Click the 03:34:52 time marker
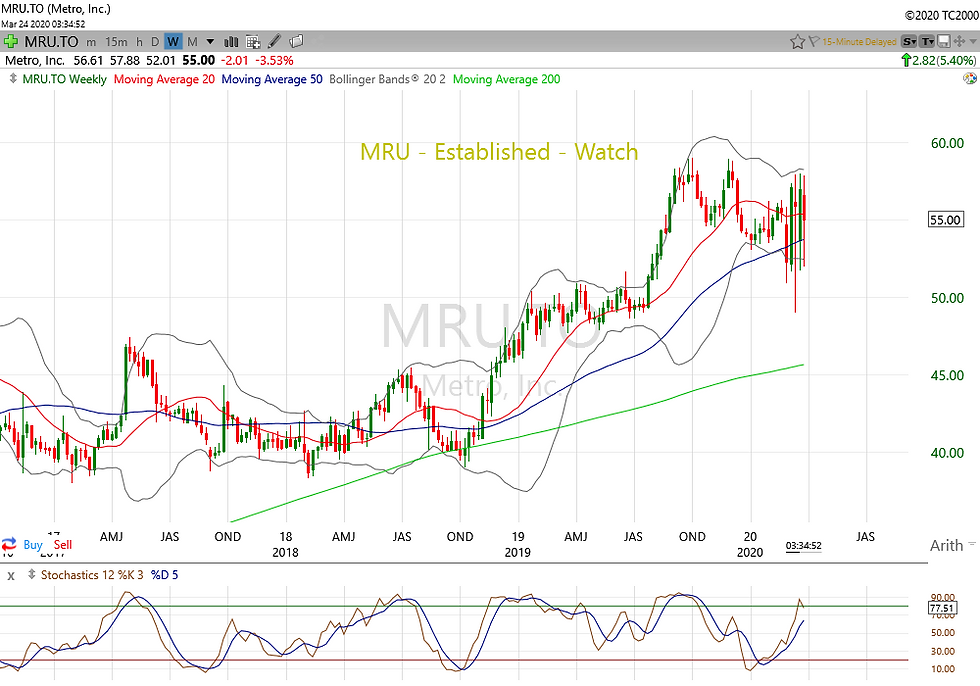The width and height of the screenshot is (980, 686). coord(803,545)
